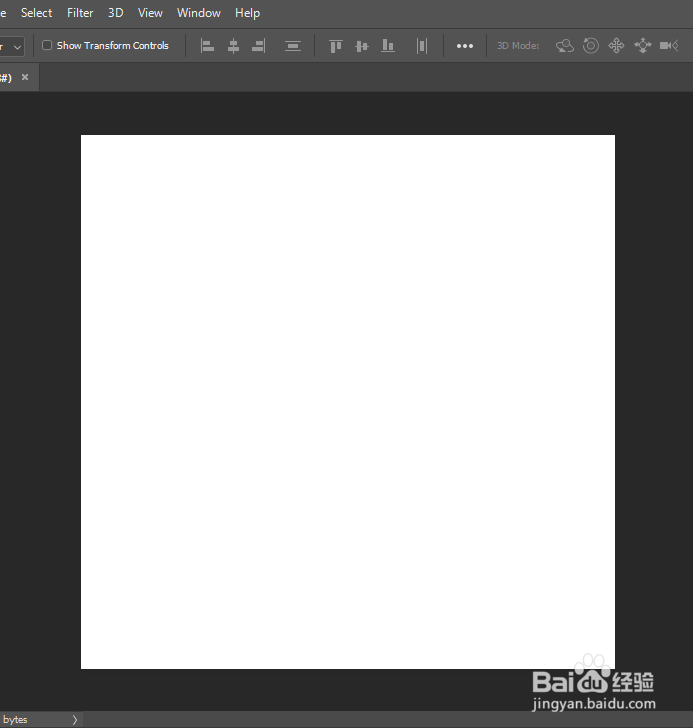Click the white document canvas
Viewport: 693px width, 728px height.
(x=348, y=402)
